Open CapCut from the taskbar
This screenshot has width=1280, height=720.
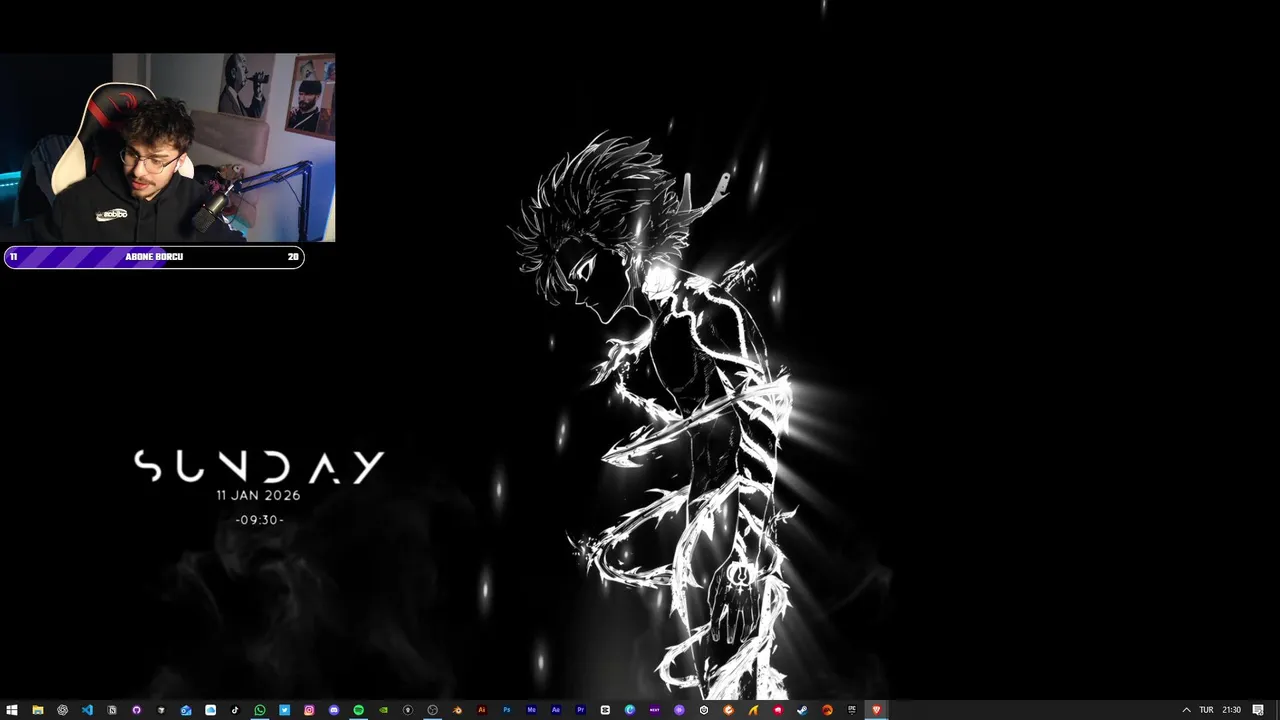point(605,710)
